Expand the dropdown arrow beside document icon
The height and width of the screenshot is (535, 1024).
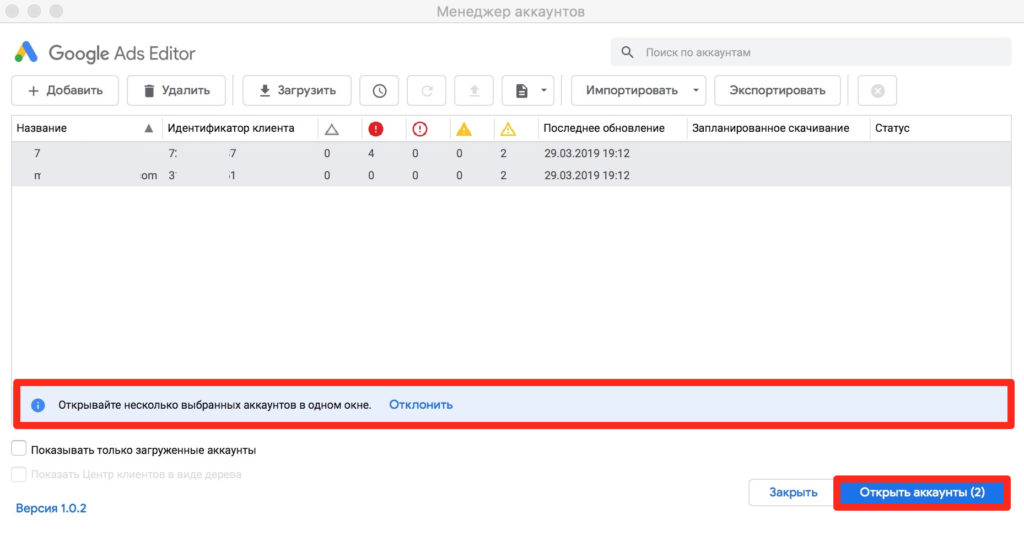(544, 91)
